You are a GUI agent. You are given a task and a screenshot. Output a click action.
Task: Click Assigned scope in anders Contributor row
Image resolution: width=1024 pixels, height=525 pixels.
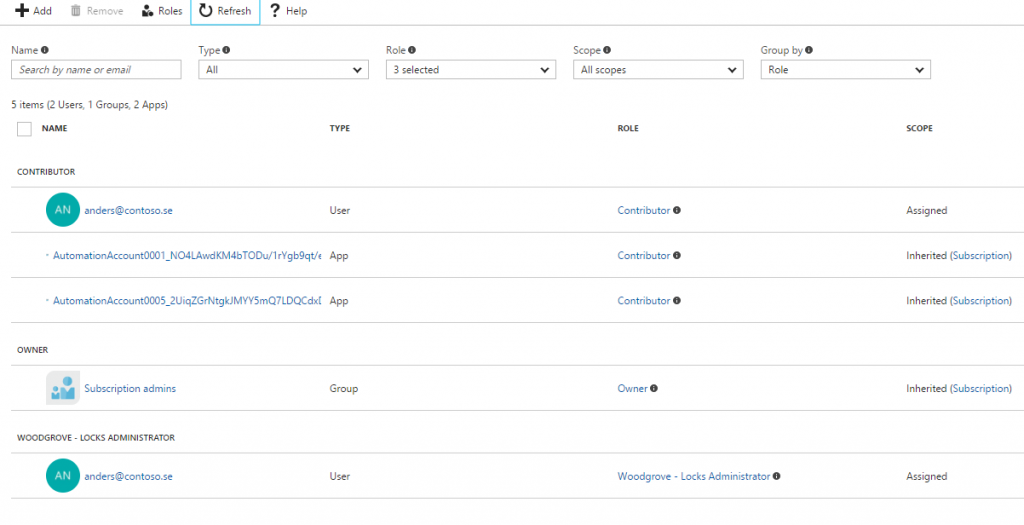click(x=927, y=210)
